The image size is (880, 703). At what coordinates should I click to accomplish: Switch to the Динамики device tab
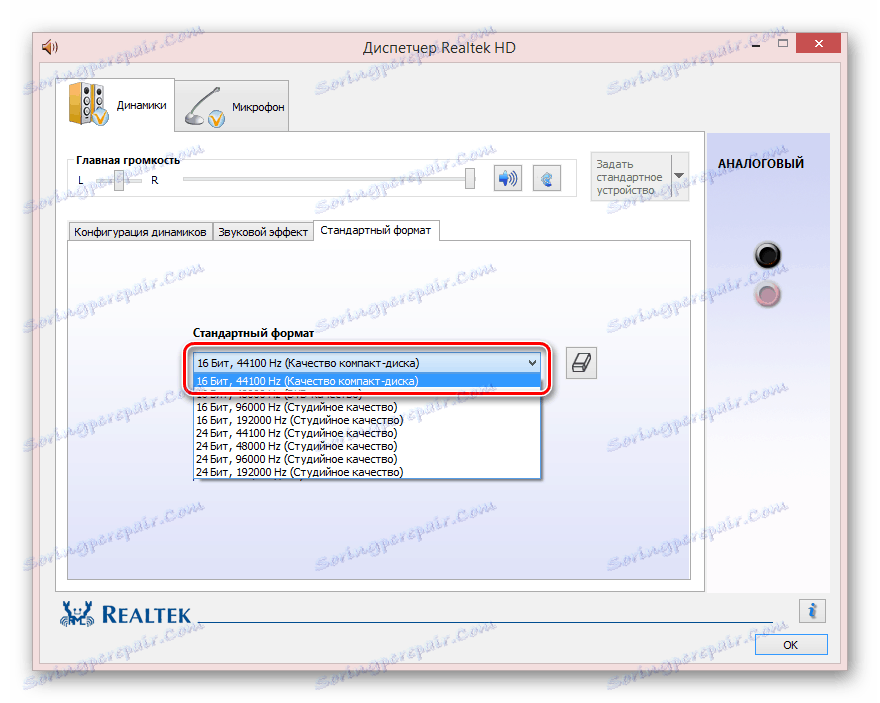116,105
